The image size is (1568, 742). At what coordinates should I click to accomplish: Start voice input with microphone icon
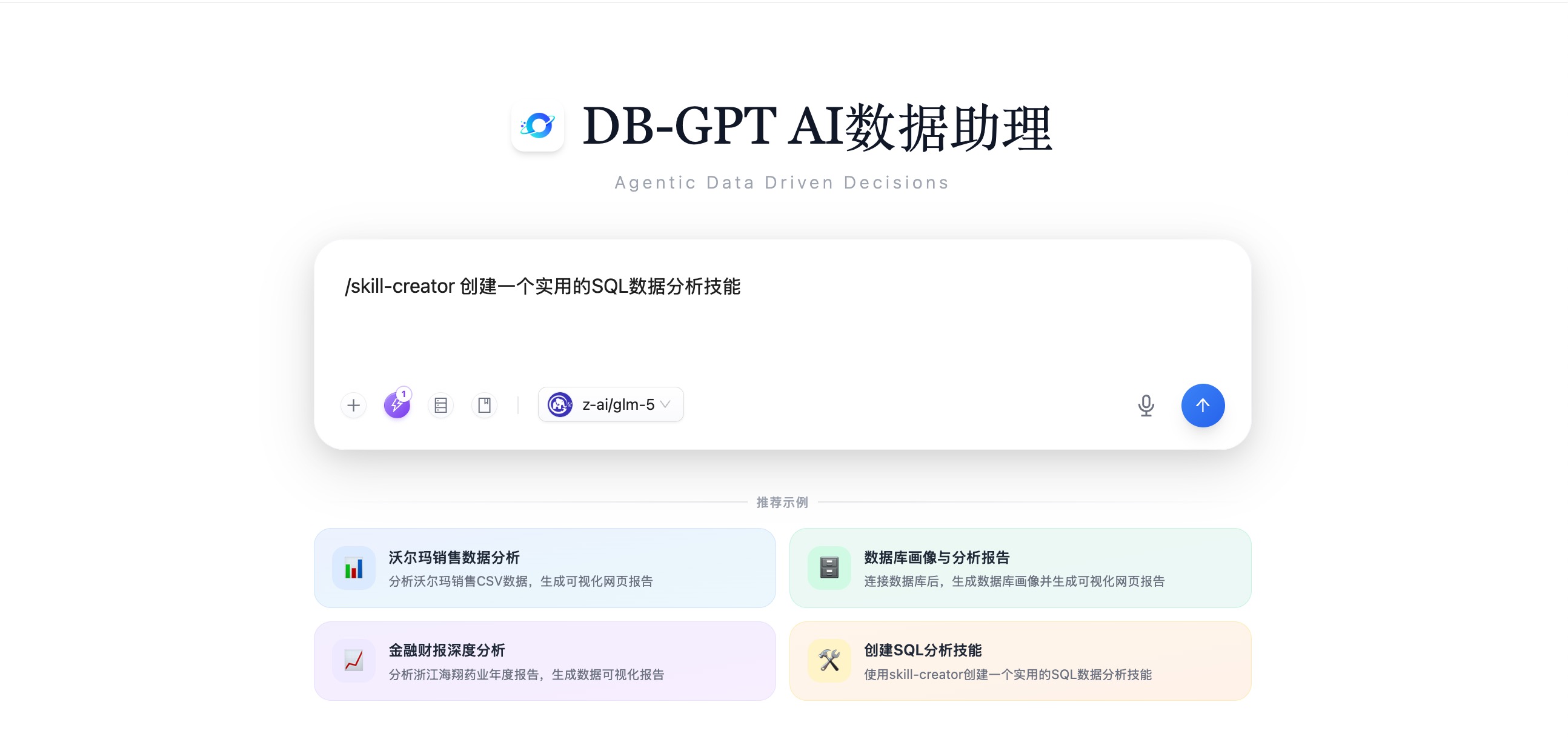click(1146, 405)
